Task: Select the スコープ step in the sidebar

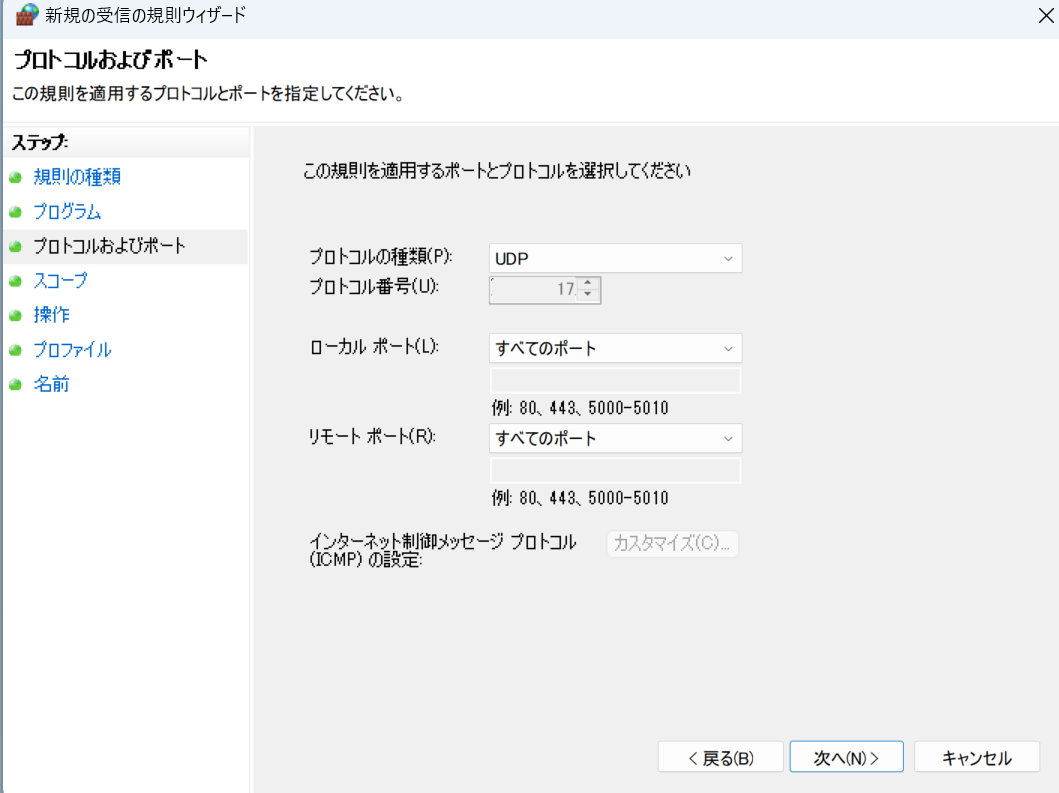Action: tap(62, 281)
